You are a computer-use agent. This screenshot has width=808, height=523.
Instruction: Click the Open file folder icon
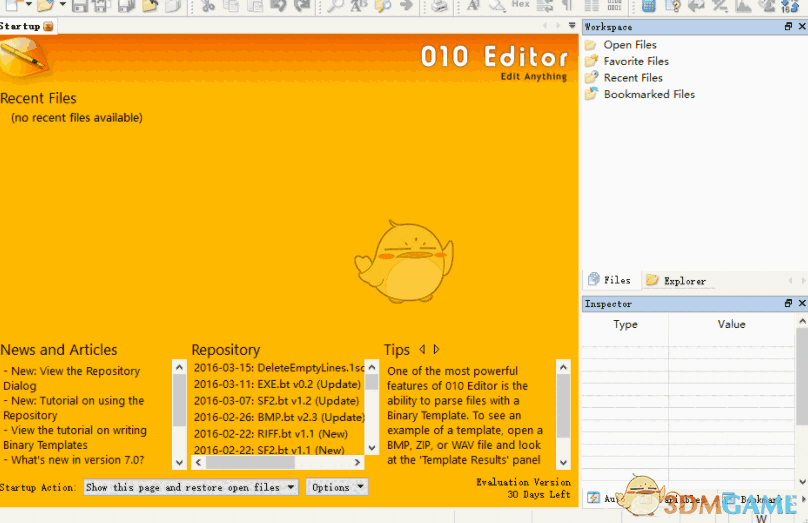pos(45,5)
